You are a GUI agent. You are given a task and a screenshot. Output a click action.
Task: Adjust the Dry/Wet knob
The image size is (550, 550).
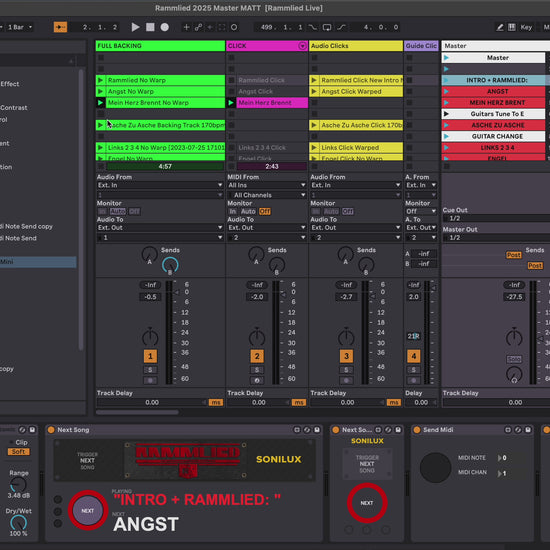pyautogui.click(x=18, y=523)
